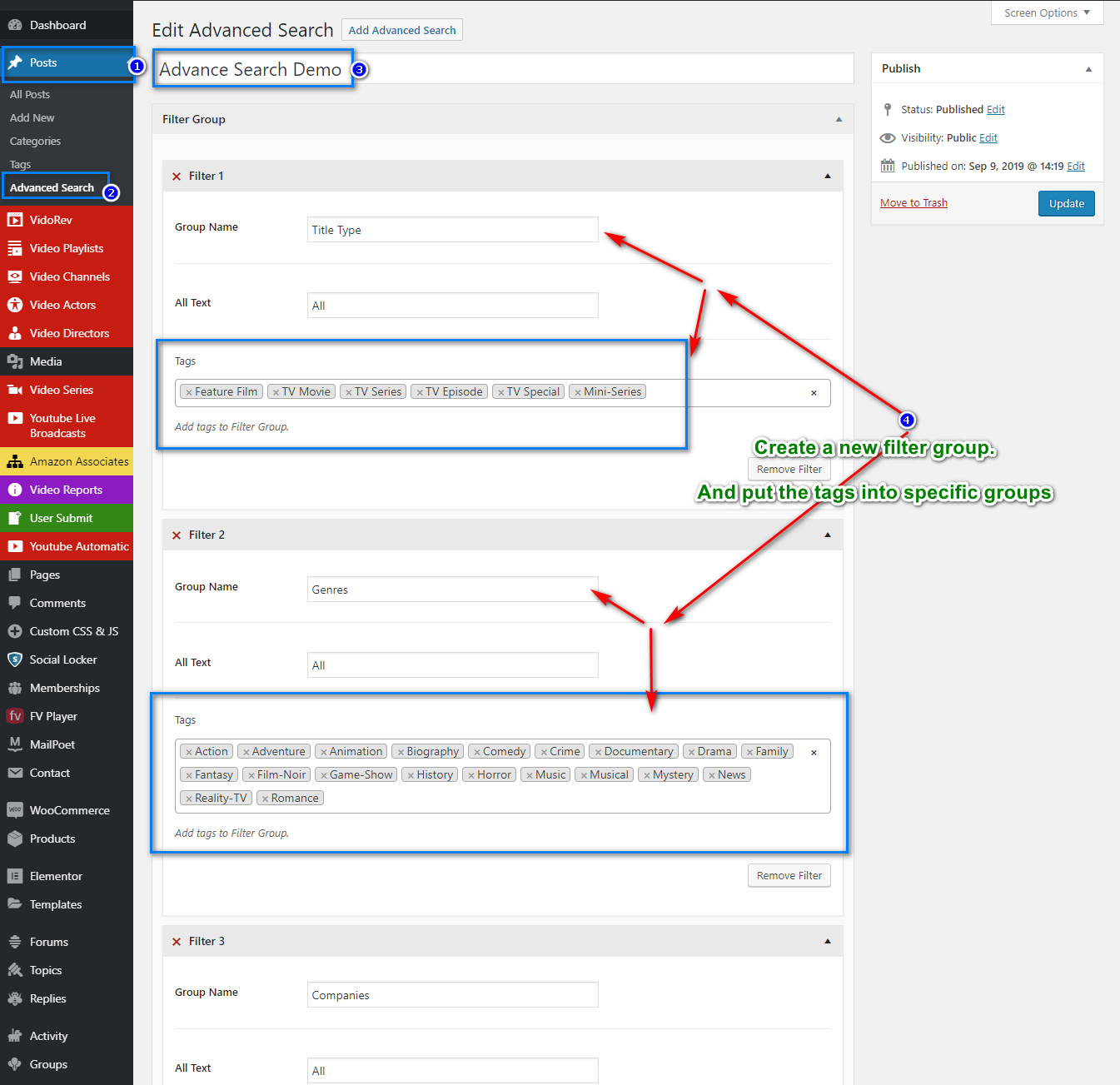
Task: Clear all tags in Title Type filter
Action: tap(814, 393)
